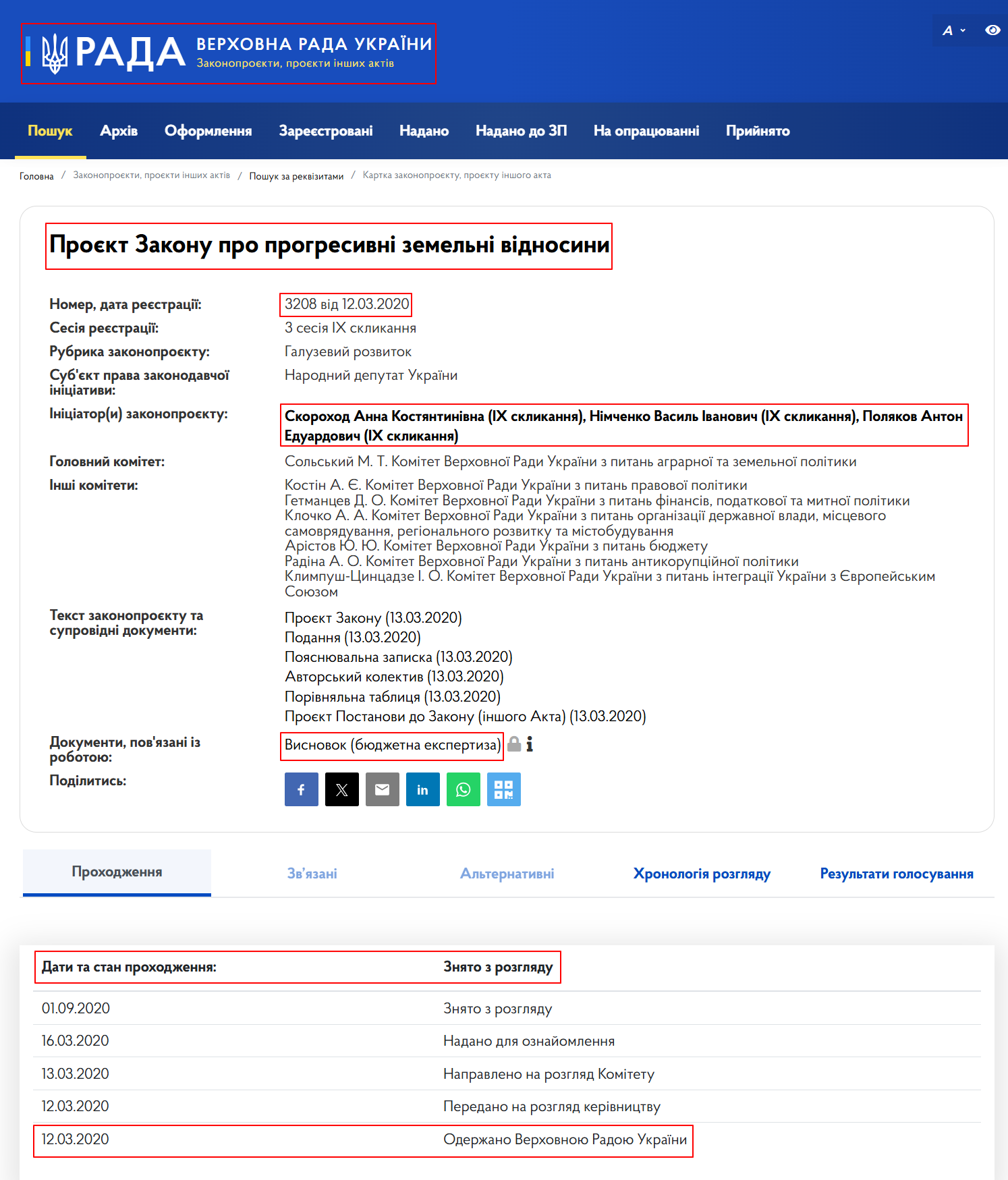This screenshot has width=1008, height=1180.
Task: Open Зареєстровані in navigation
Action: [326, 131]
